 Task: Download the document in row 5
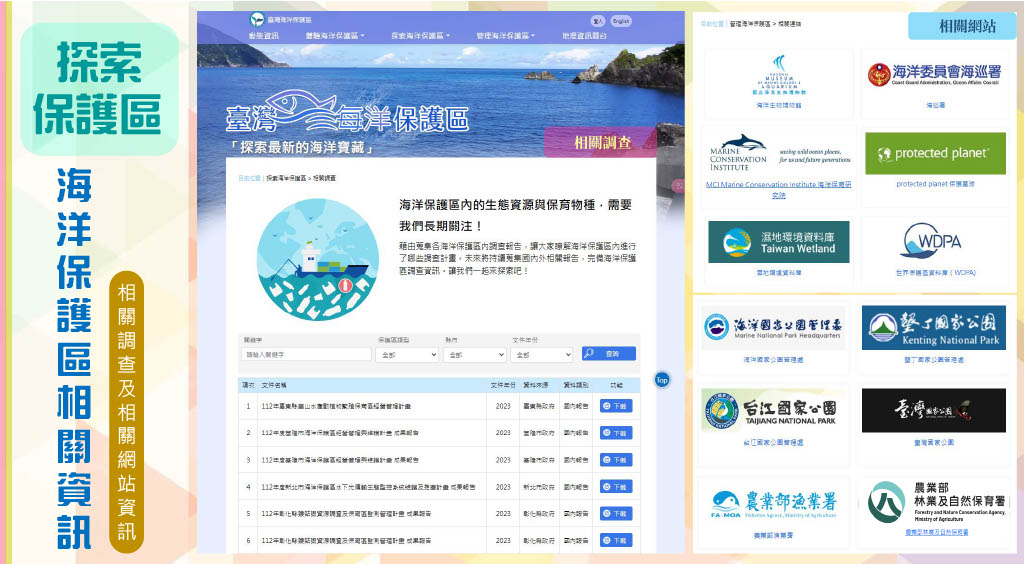tap(616, 514)
